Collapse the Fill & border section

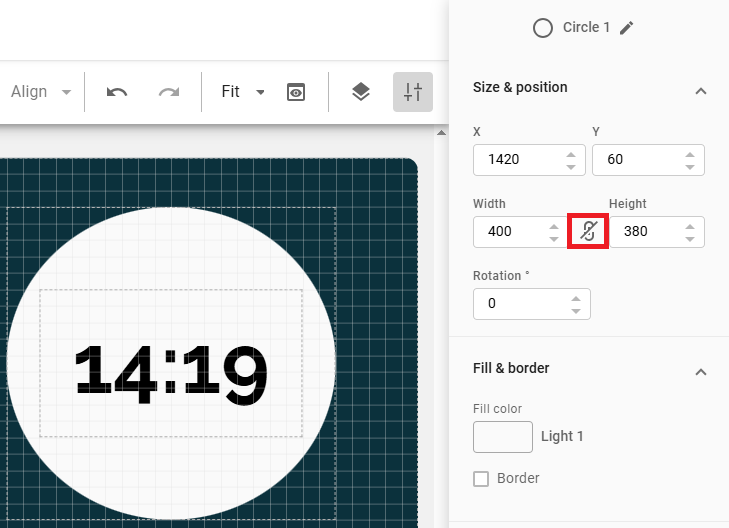point(701,372)
